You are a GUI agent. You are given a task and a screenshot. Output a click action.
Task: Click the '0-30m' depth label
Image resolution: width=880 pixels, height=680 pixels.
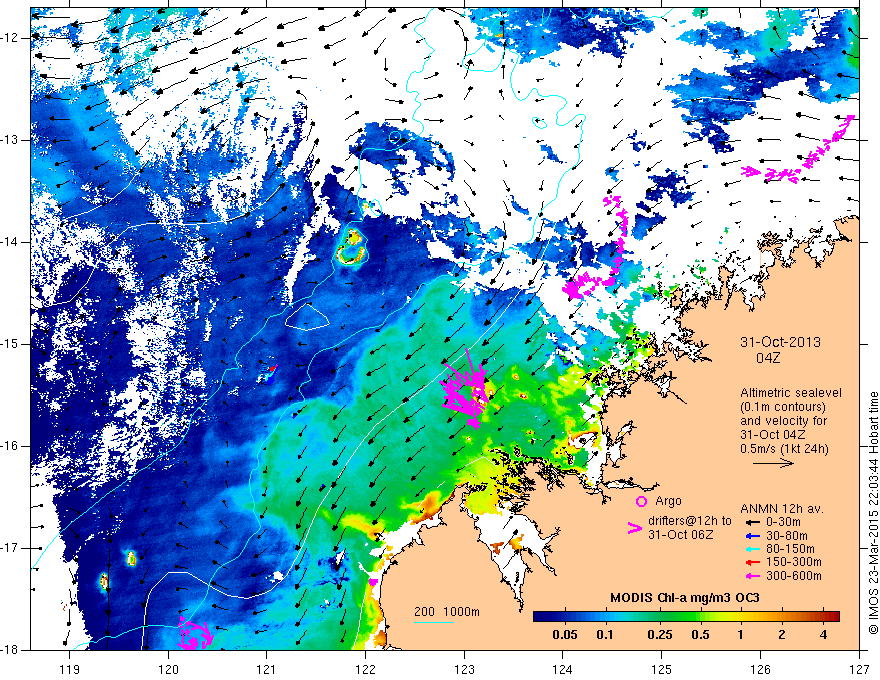click(782, 522)
